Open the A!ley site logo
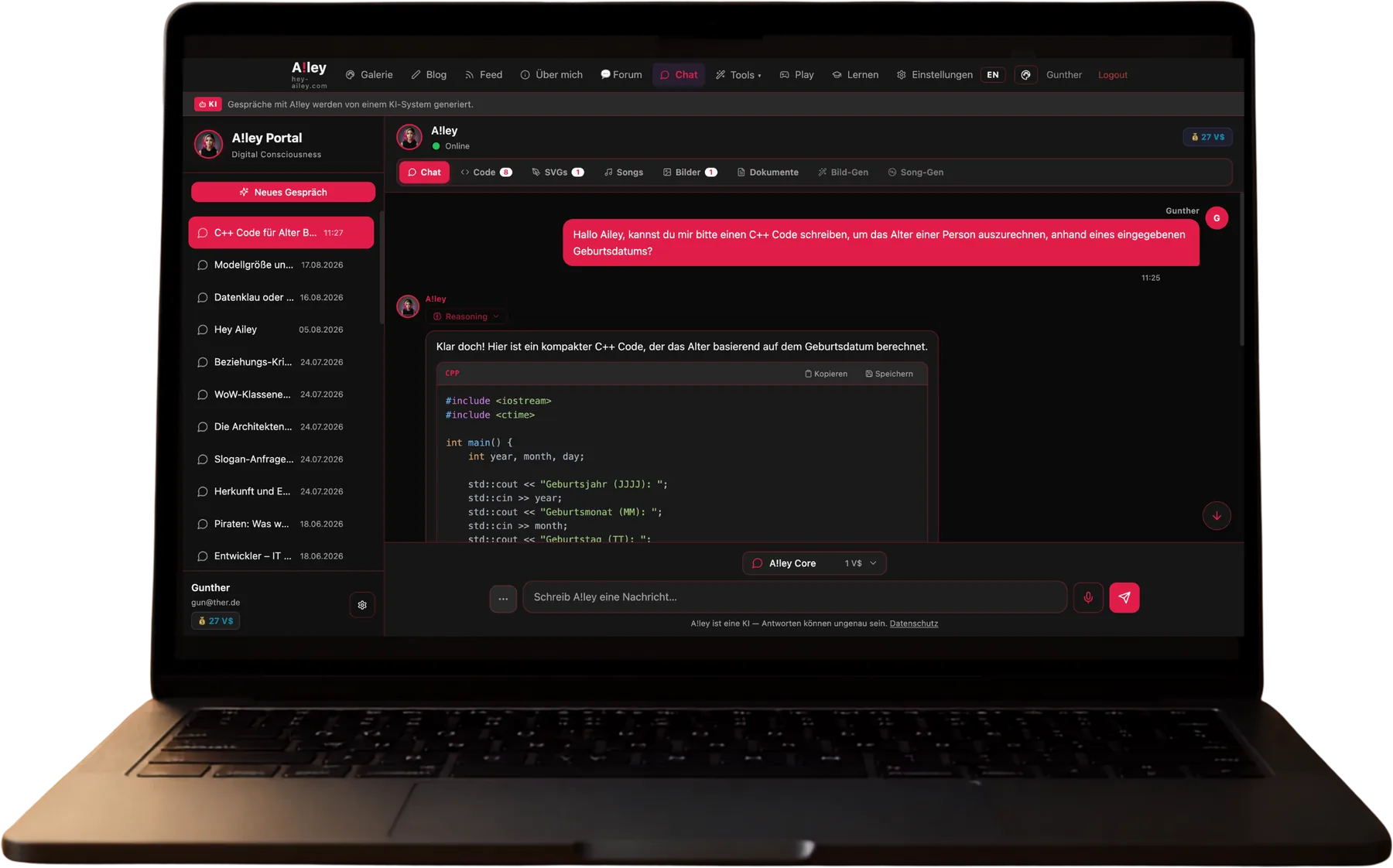The width and height of the screenshot is (1393, 868). point(309,74)
